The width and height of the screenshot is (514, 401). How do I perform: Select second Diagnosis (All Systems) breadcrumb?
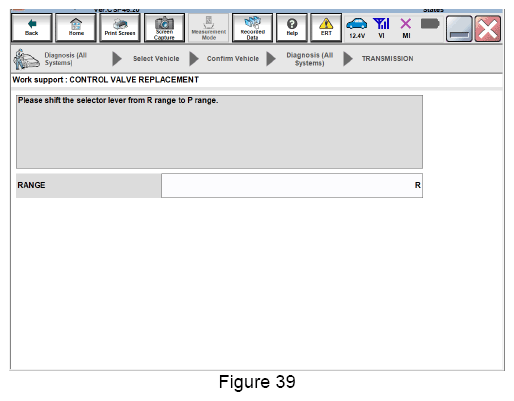[x=310, y=59]
